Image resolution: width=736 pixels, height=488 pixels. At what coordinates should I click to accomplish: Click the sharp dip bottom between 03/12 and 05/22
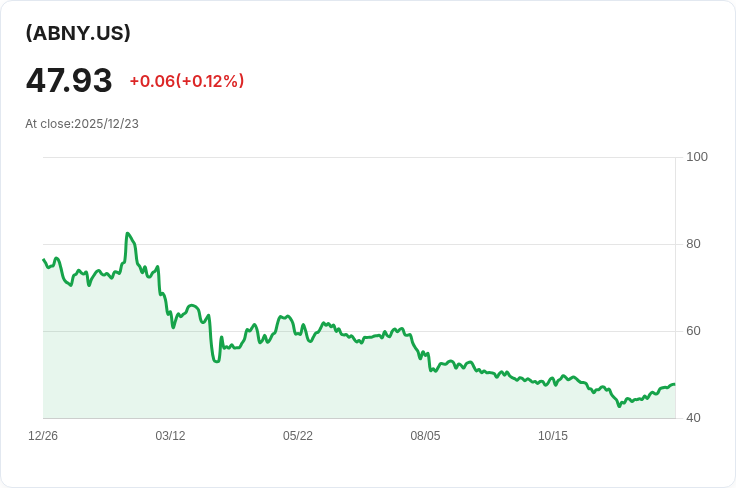[x=216, y=361]
